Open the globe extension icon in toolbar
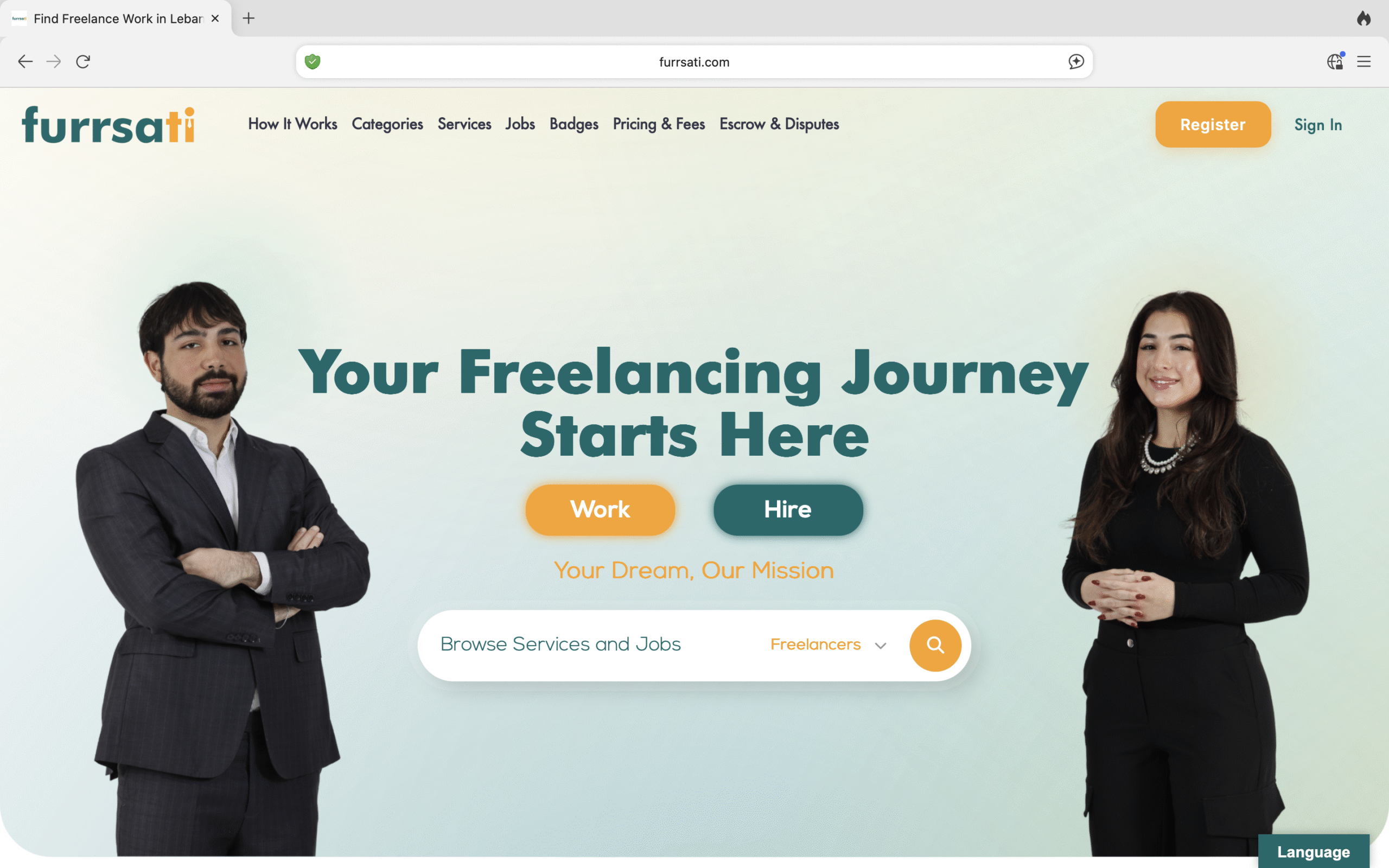 tap(1335, 61)
